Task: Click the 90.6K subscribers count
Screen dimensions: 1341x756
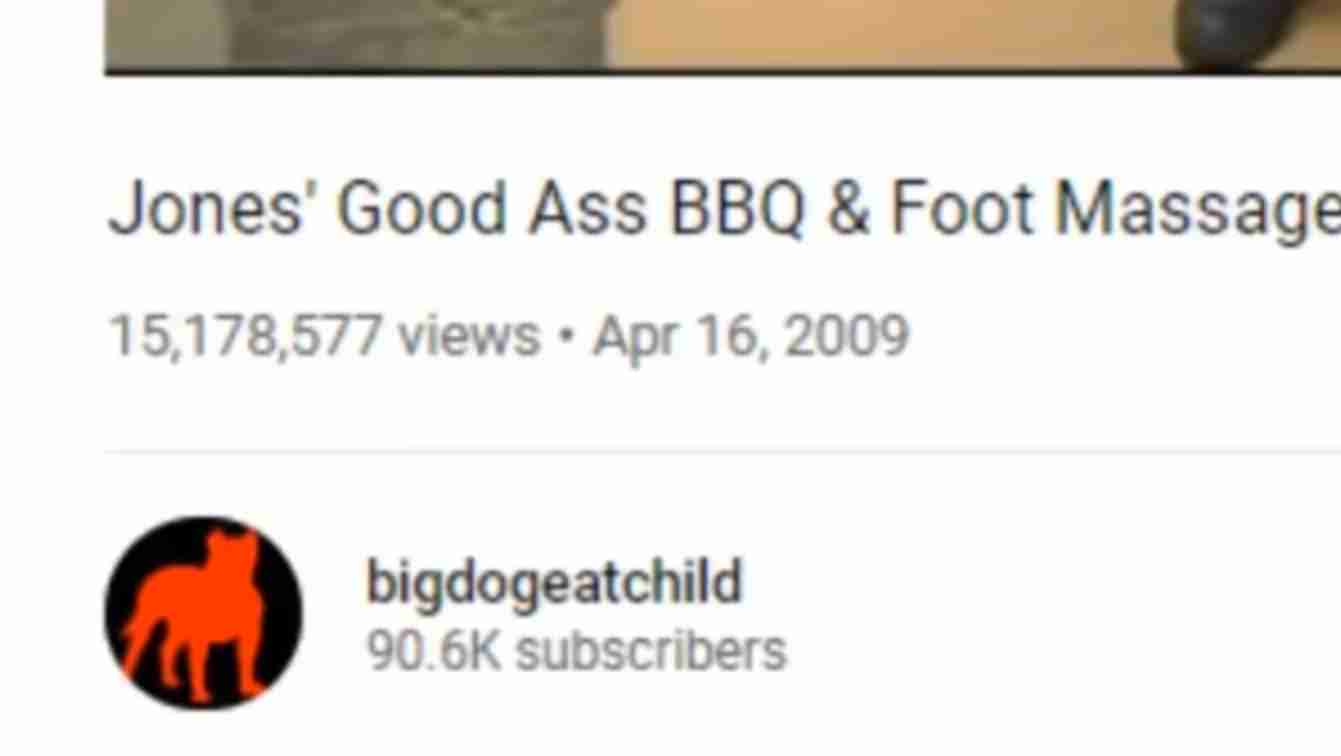Action: coord(576,651)
